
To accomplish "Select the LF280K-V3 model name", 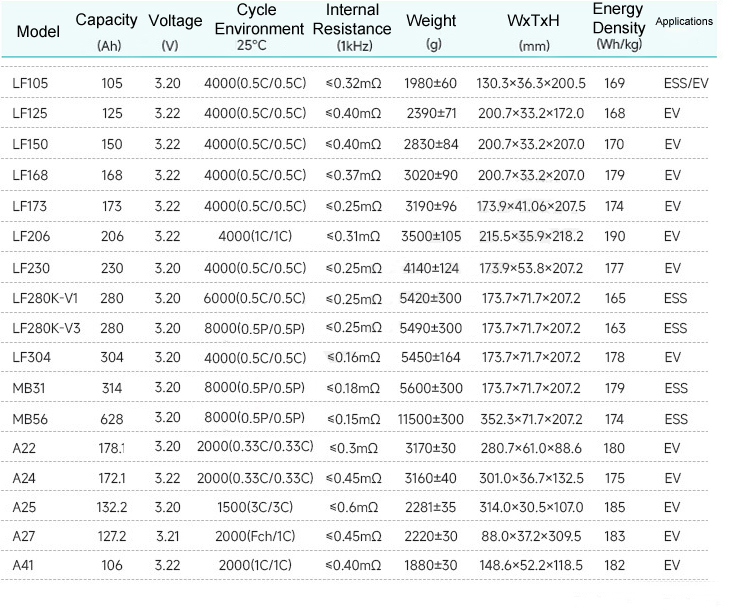I will pyautogui.click(x=44, y=328).
